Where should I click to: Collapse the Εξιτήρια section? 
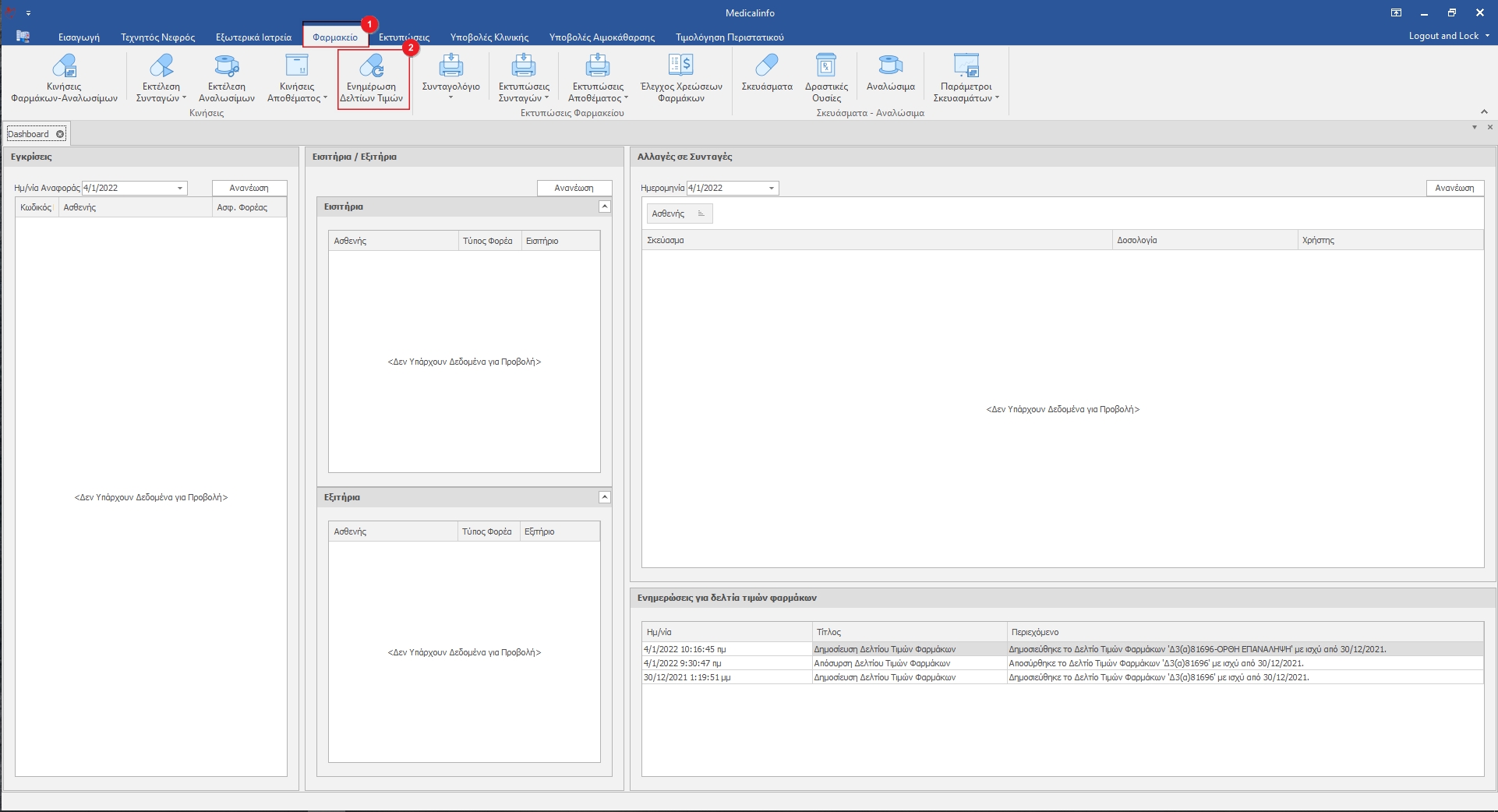pos(604,497)
